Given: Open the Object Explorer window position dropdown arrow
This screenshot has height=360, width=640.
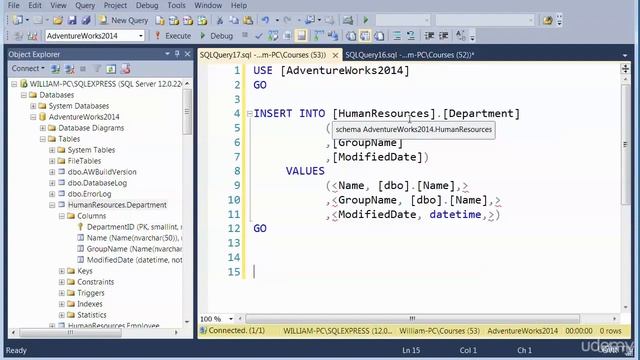Looking at the screenshot, I should tap(167, 54).
